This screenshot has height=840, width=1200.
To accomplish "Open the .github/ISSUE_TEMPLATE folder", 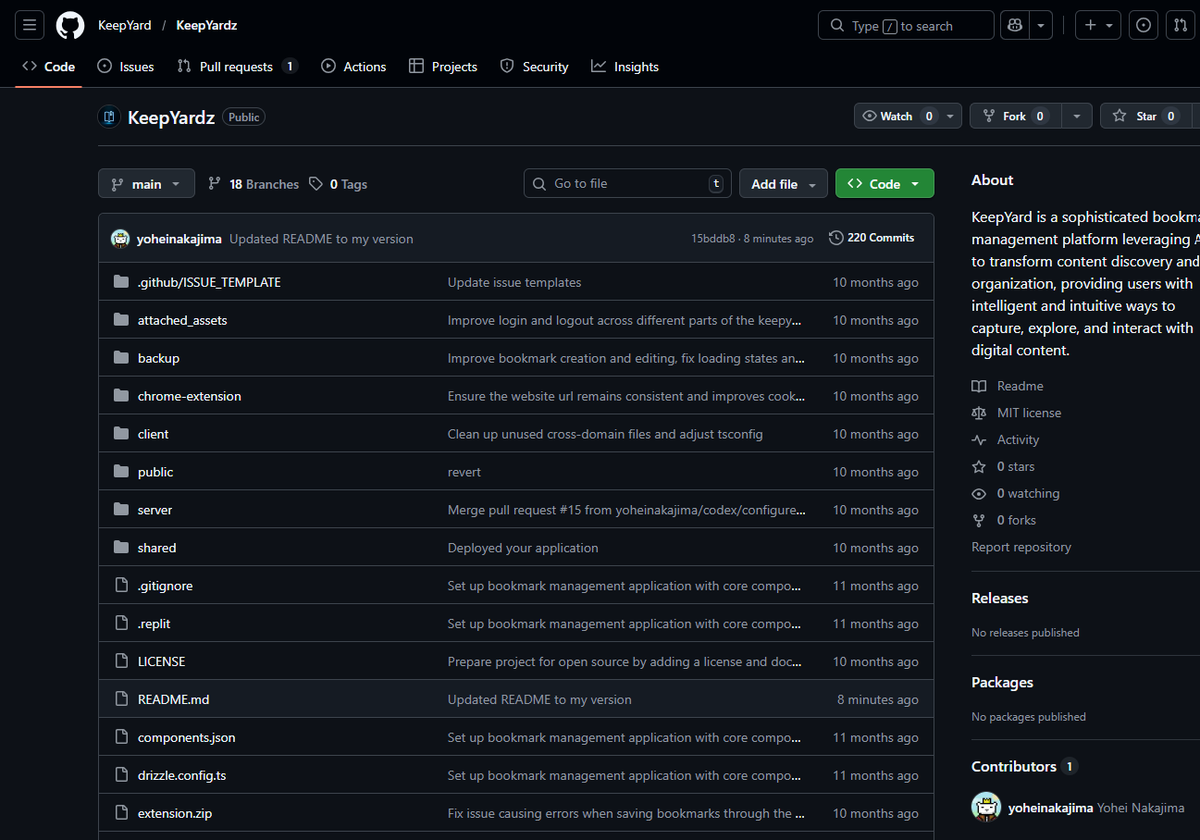I will [209, 283].
